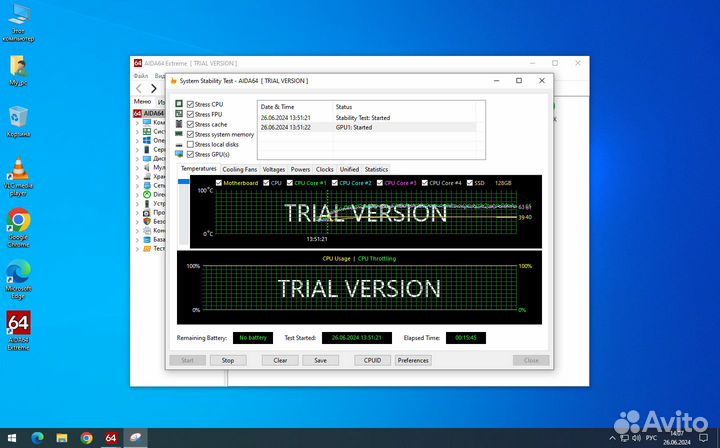The height and width of the screenshot is (448, 720).
Task: Open the Preferences dialog button
Action: tap(413, 360)
